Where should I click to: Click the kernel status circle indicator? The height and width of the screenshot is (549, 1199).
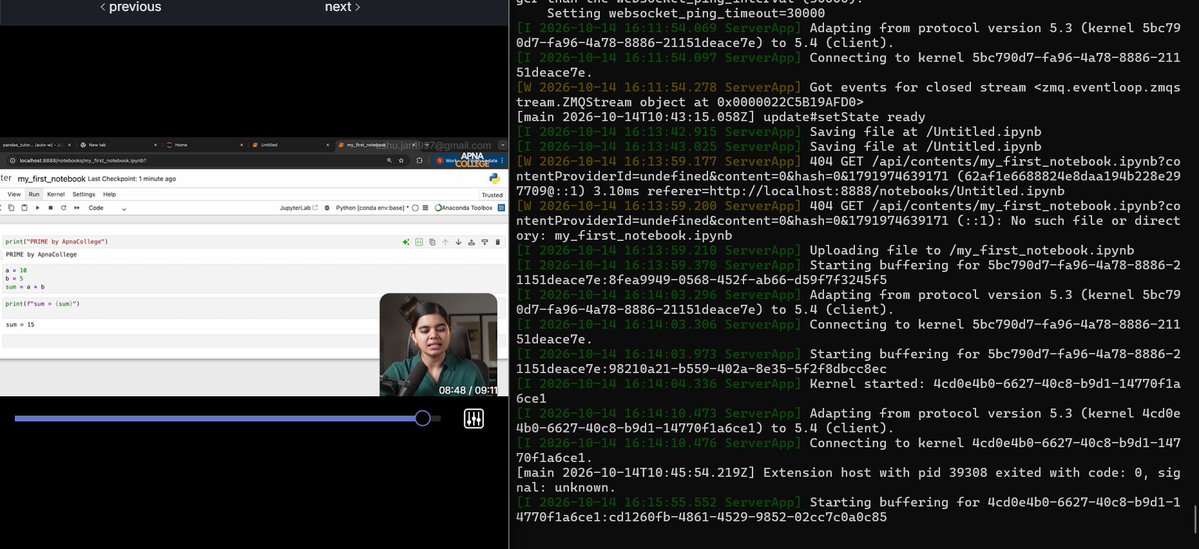click(415, 208)
